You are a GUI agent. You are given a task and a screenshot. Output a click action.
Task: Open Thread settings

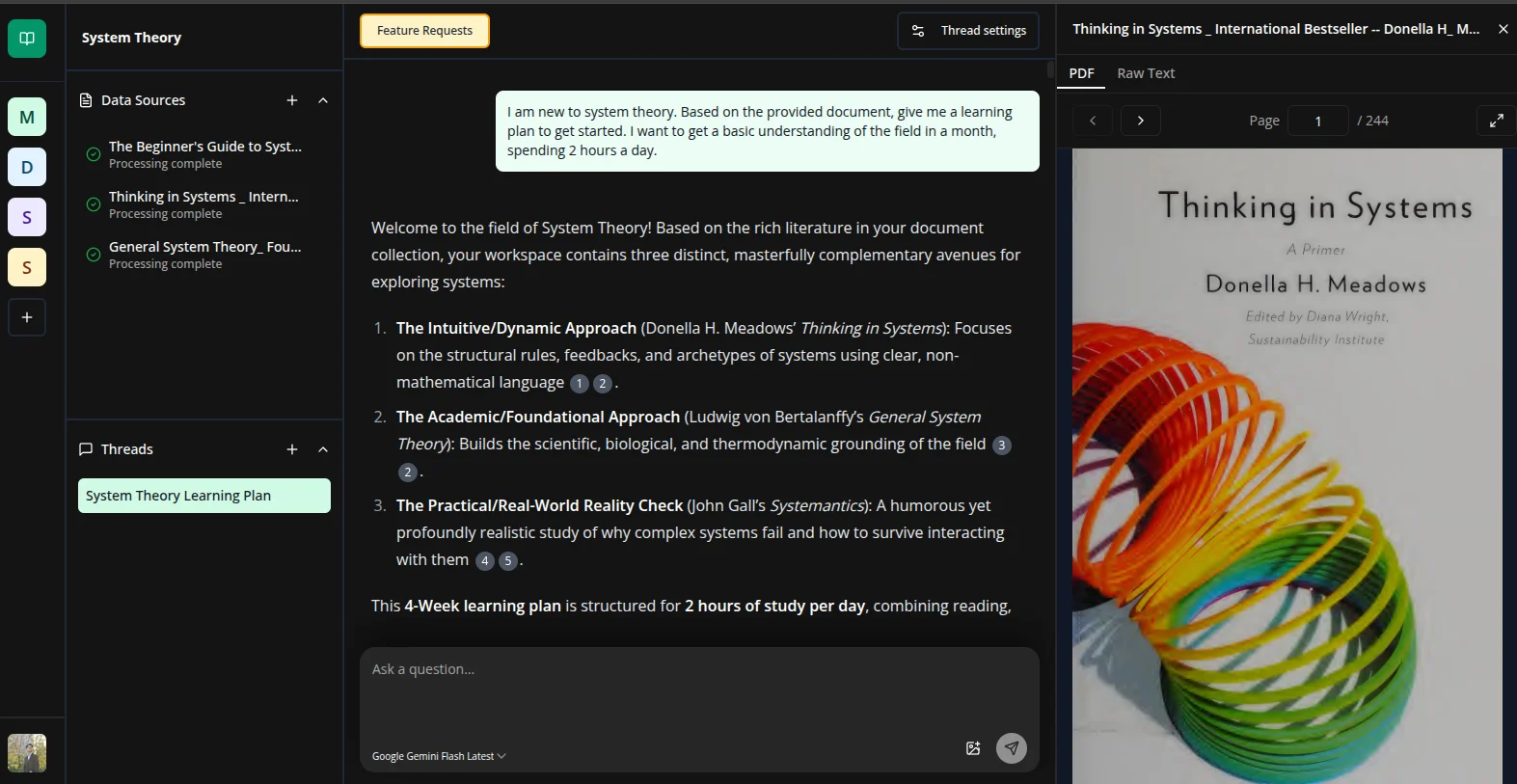tap(968, 31)
